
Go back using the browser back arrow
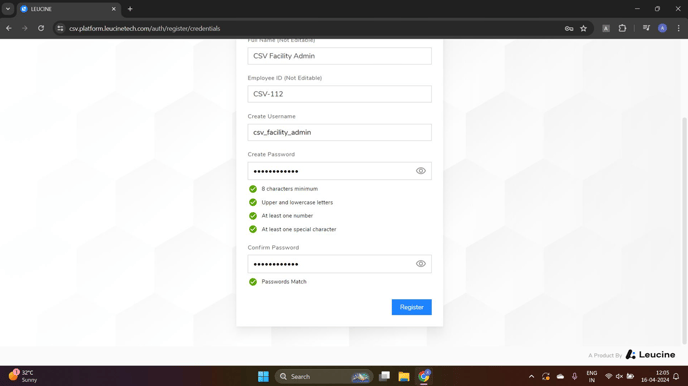click(x=9, y=28)
